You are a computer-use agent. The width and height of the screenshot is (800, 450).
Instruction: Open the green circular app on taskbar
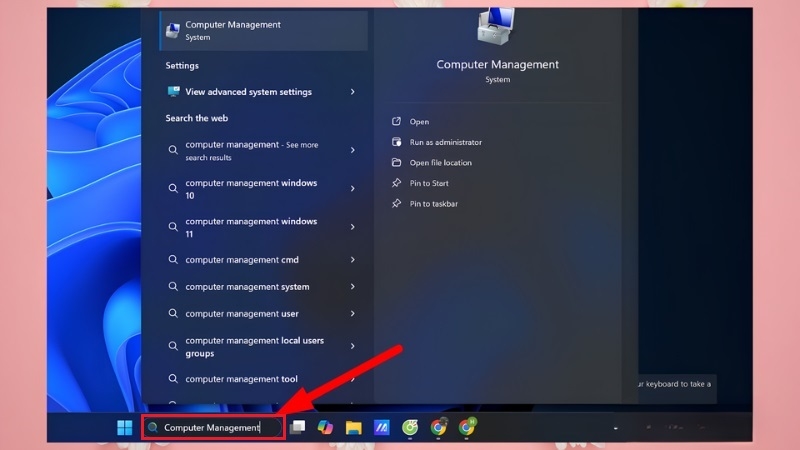coord(410,427)
